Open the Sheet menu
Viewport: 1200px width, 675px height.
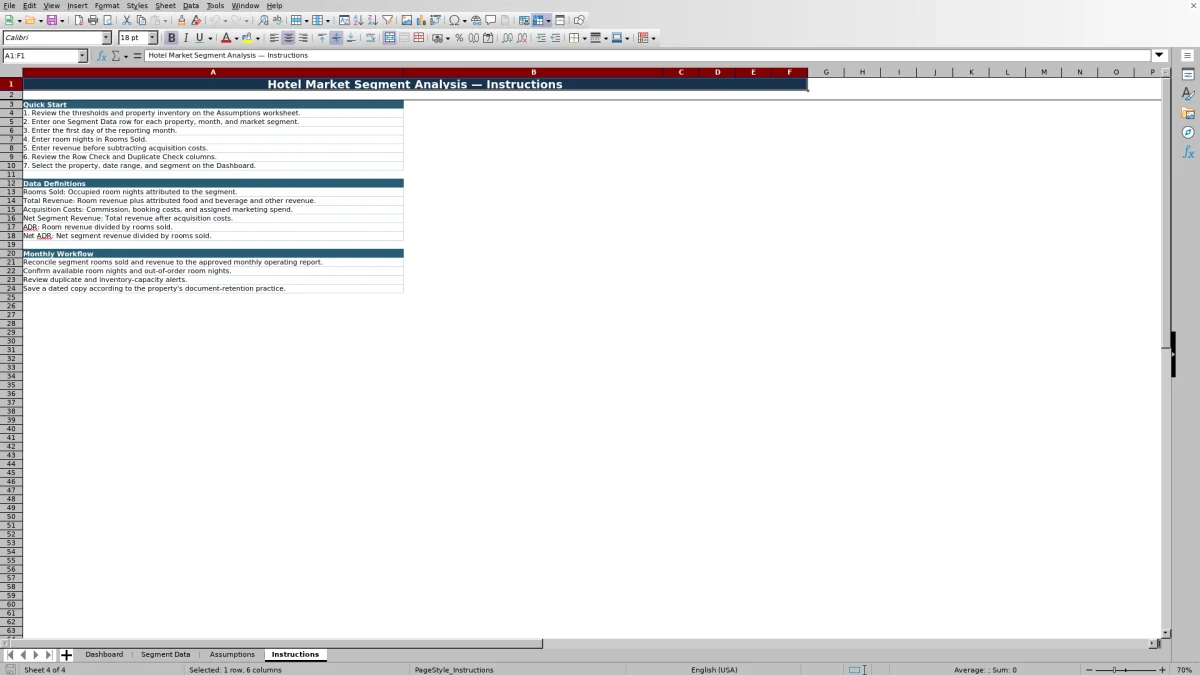point(165,6)
